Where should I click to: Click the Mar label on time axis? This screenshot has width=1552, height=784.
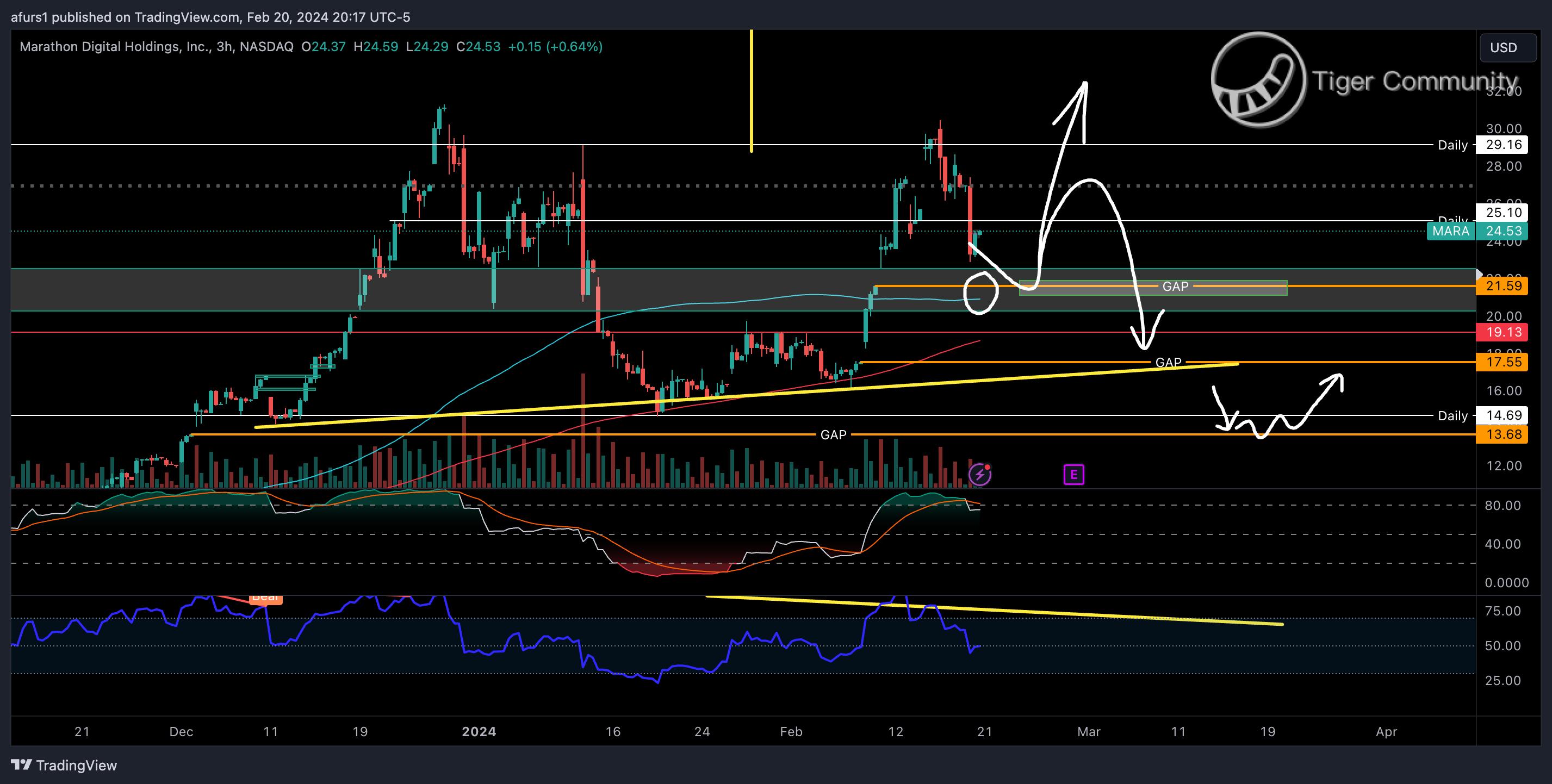[1088, 732]
